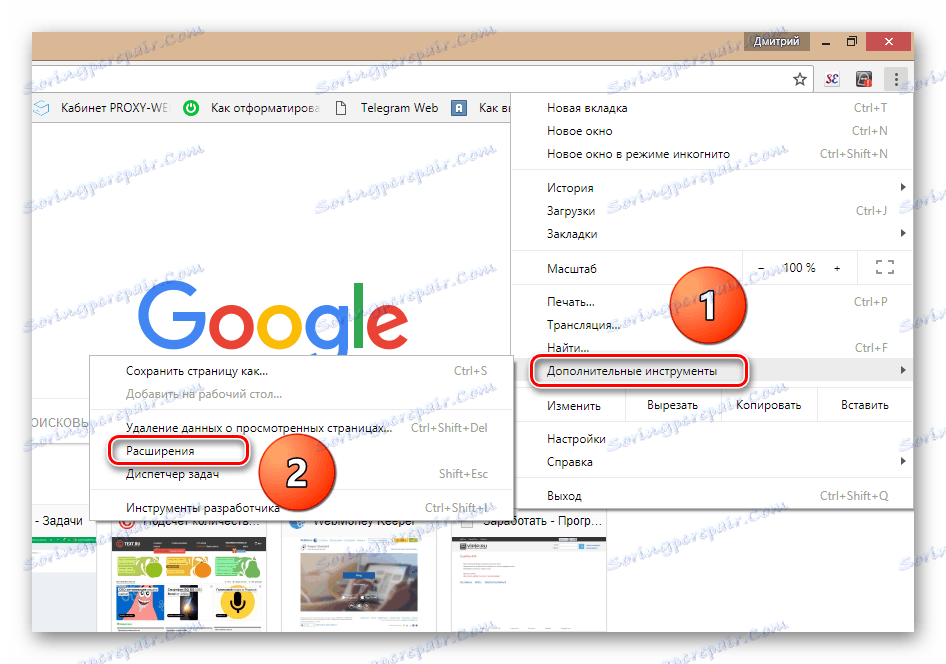
Task: Expand the История submenu arrow
Action: 903,188
